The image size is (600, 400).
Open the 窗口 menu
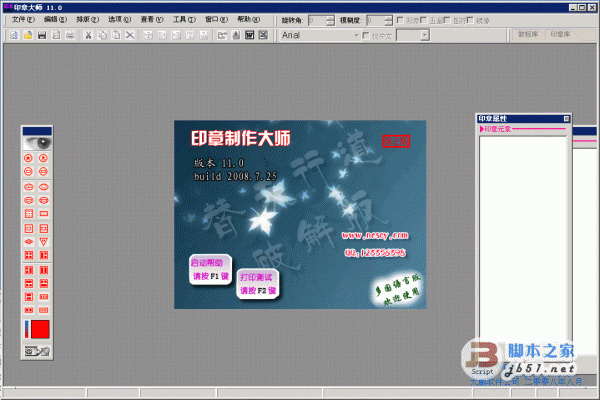[x=216, y=20]
